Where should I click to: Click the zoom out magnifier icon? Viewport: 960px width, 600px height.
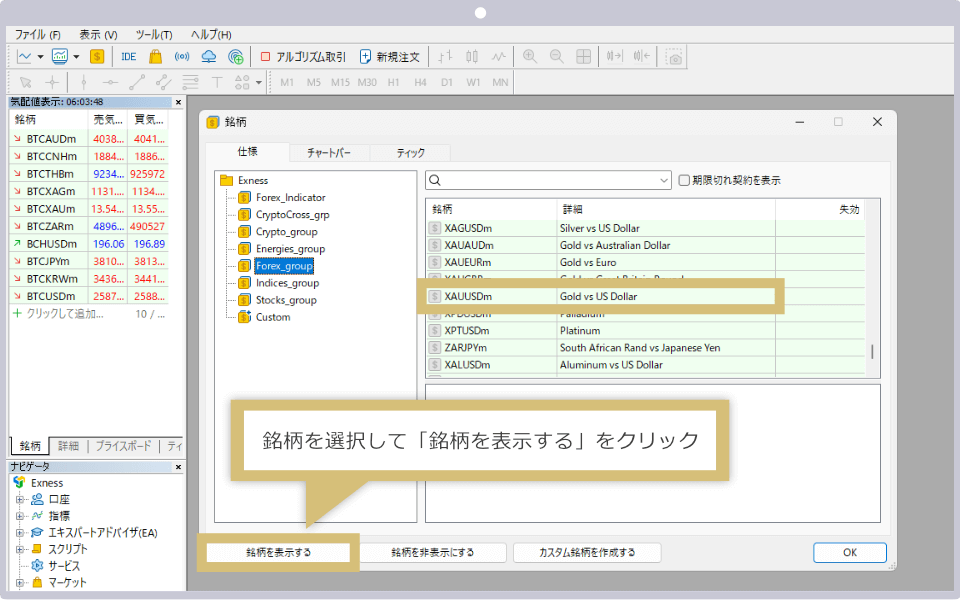point(557,57)
